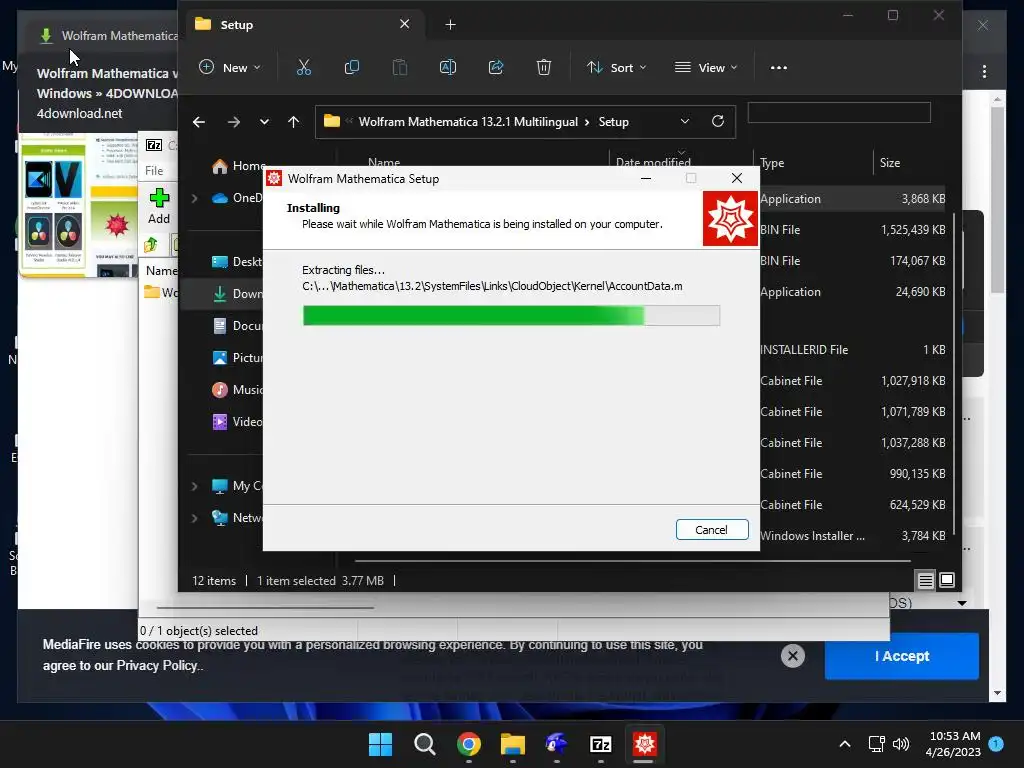The width and height of the screenshot is (1024, 768).
Task: Open Desktop in Explorer sidebar
Action: pos(237,262)
